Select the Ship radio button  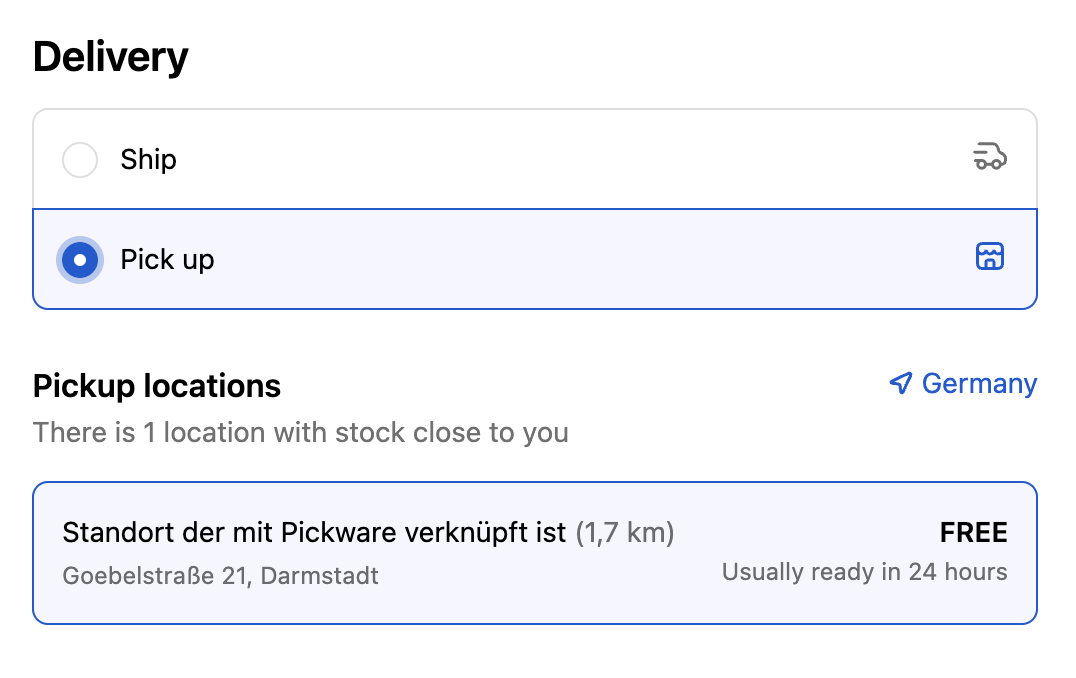pos(80,160)
